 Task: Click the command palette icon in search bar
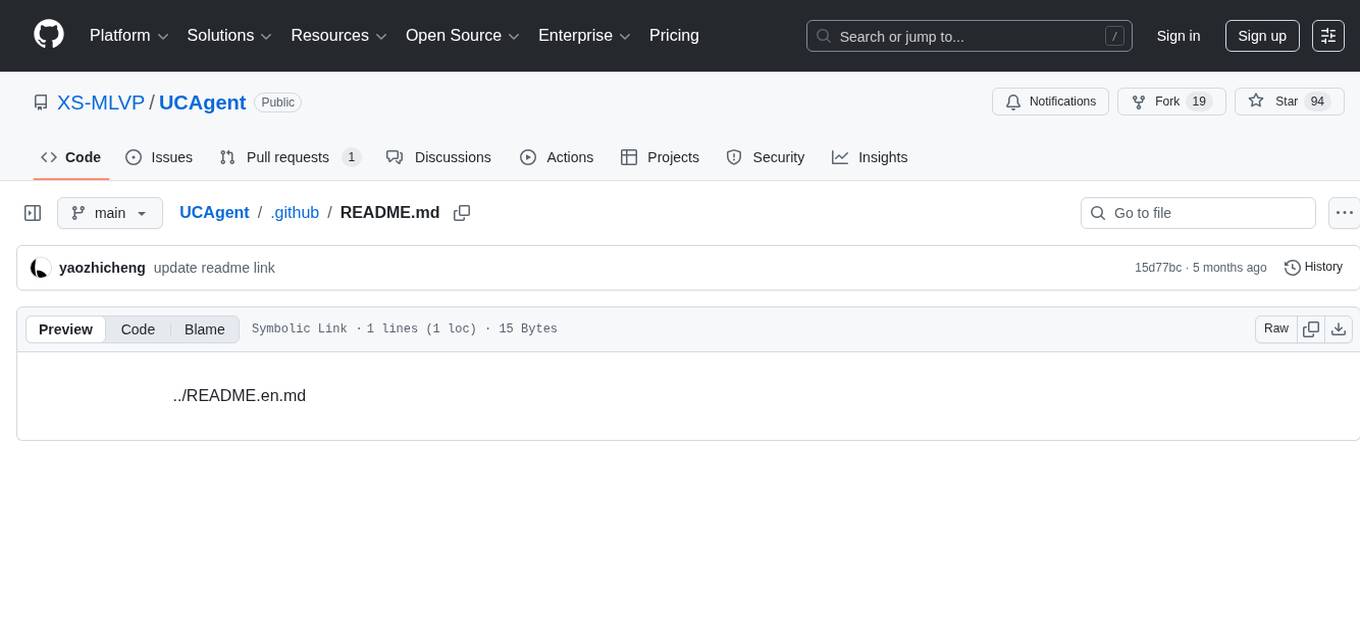1114,35
